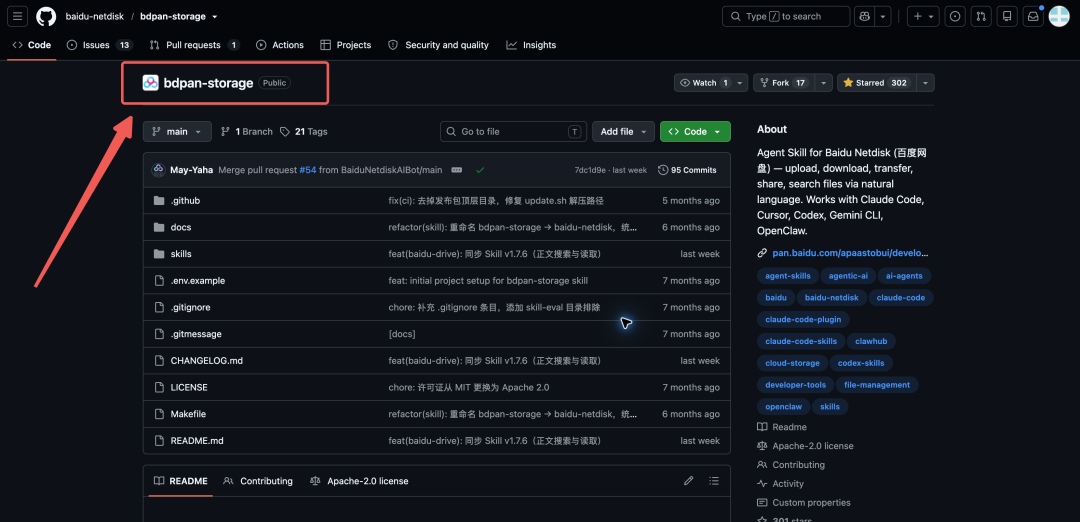Viewport: 1080px width, 522px height.
Task: Toggle the Starred button
Action: coord(876,83)
